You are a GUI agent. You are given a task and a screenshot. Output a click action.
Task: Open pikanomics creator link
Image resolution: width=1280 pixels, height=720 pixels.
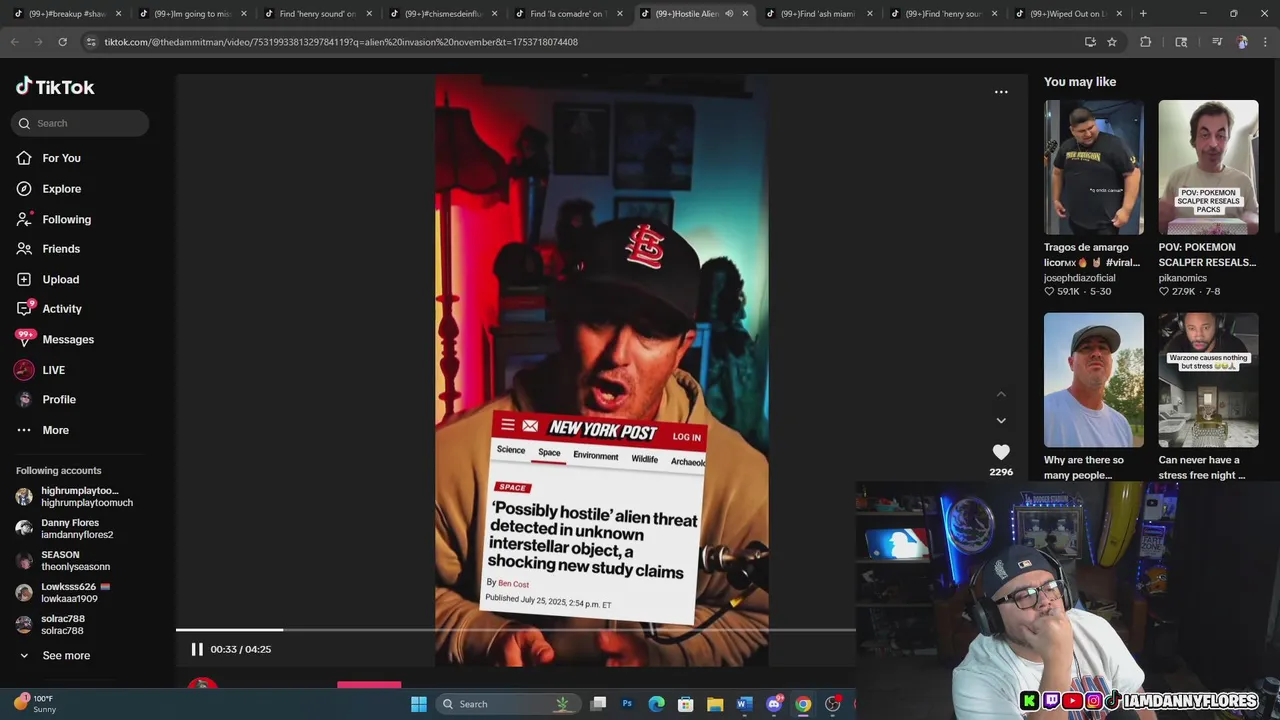[x=1183, y=278]
